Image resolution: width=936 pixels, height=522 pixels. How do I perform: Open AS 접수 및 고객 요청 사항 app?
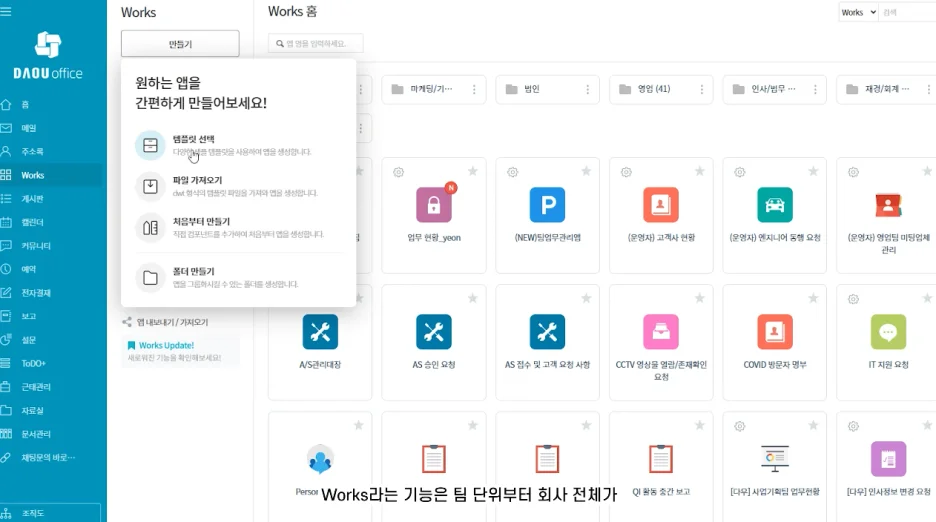tap(547, 342)
